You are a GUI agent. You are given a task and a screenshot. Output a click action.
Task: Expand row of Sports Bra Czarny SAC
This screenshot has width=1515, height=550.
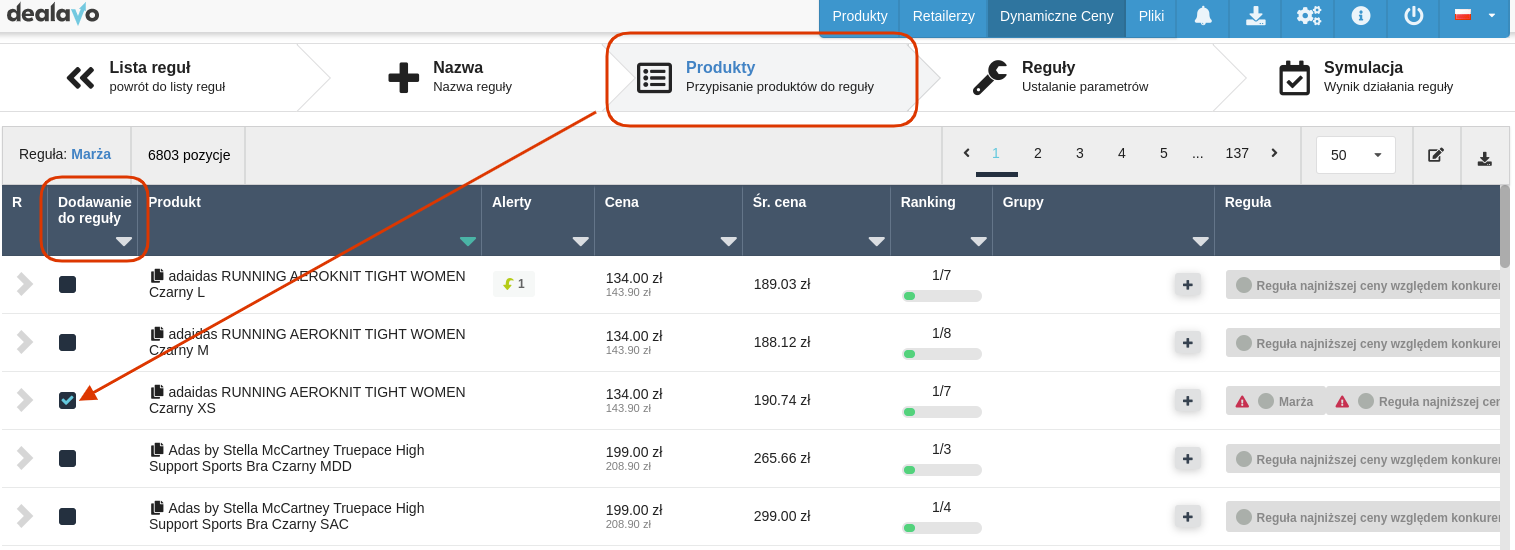click(x=24, y=516)
